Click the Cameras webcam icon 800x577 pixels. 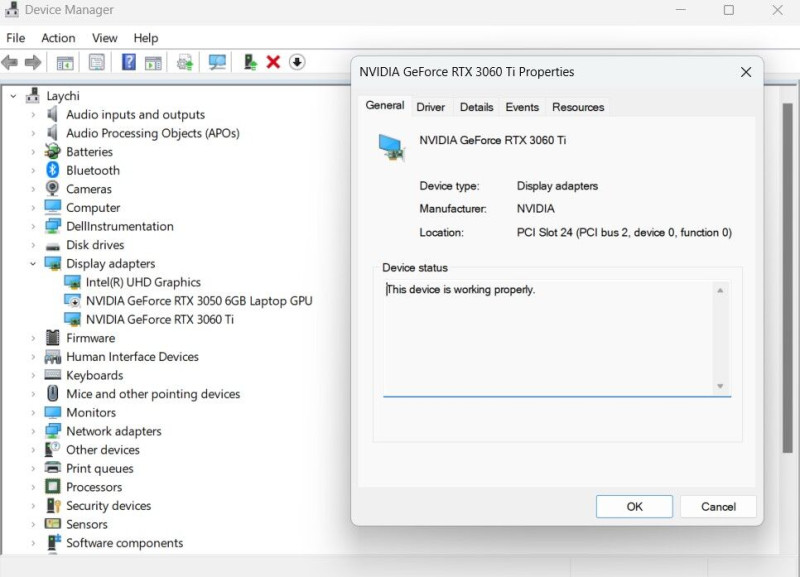[52, 188]
